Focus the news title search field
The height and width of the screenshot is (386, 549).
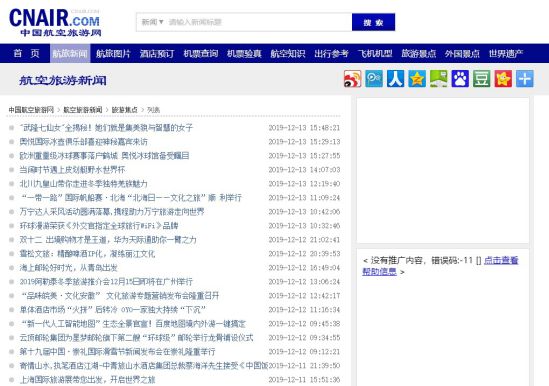259,22
